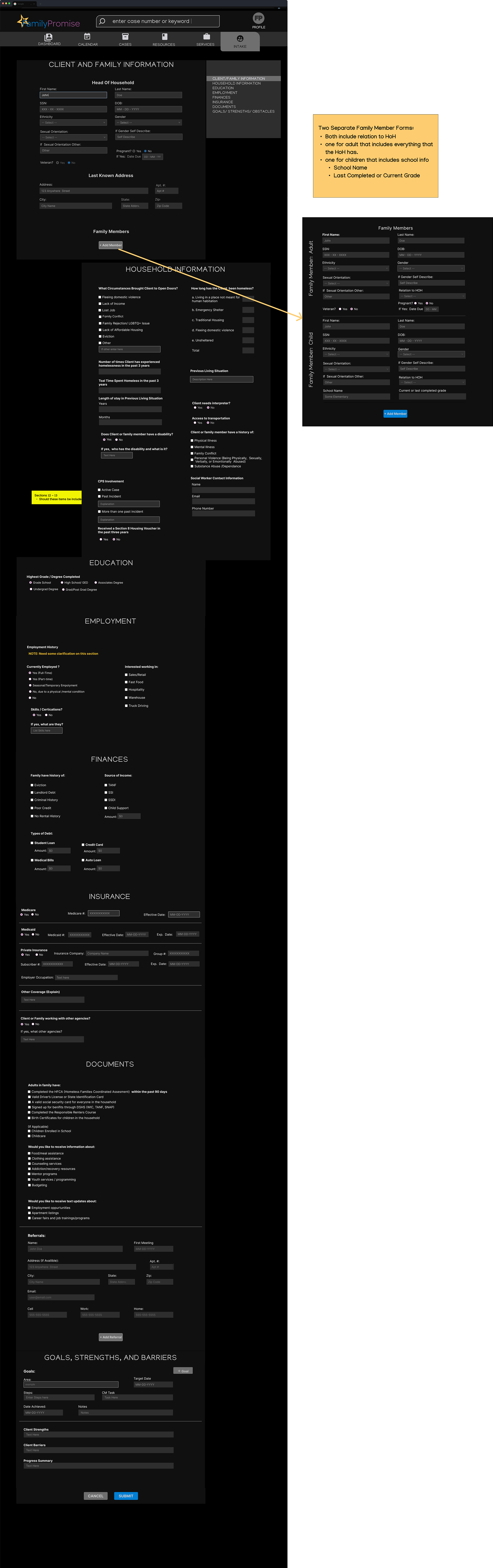Click the FamilyPromise star logo
The height and width of the screenshot is (1568, 493).
click(x=23, y=21)
